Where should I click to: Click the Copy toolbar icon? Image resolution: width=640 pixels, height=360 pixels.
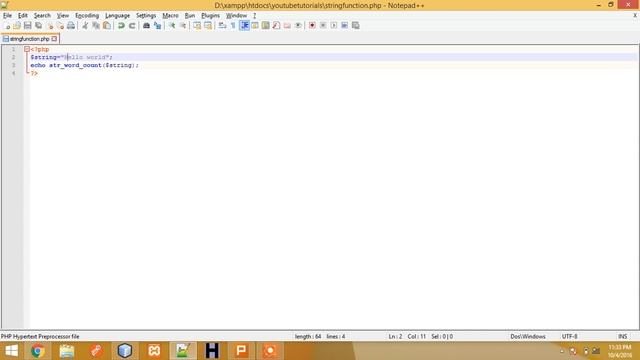click(96, 25)
